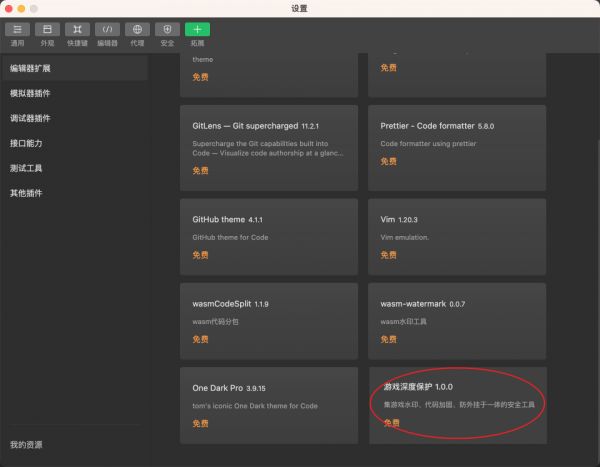Open the 编辑器 editor settings tab
The height and width of the screenshot is (467, 600).
(x=107, y=34)
